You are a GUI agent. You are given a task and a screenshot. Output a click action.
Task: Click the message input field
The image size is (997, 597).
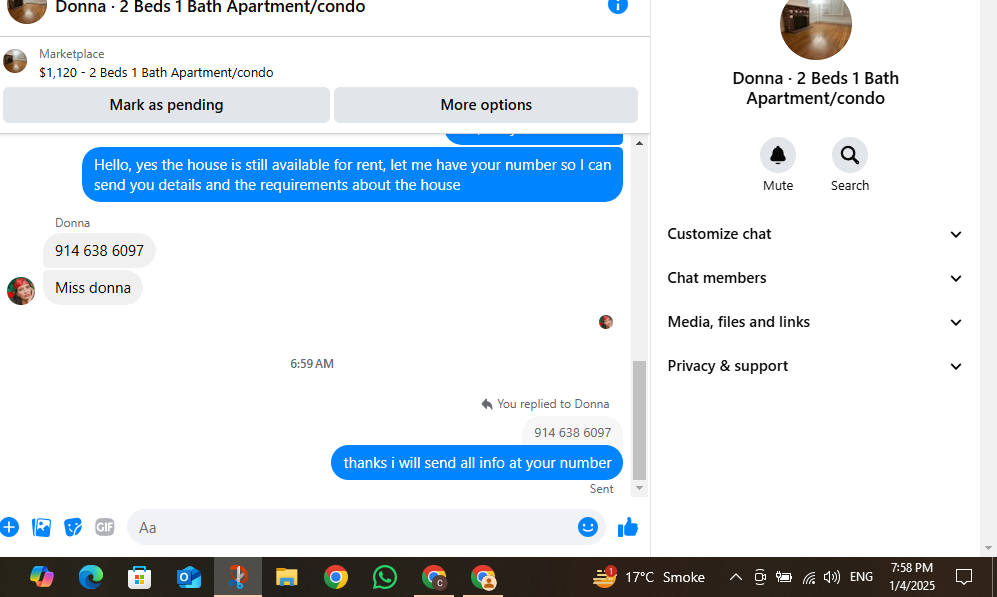point(353,527)
